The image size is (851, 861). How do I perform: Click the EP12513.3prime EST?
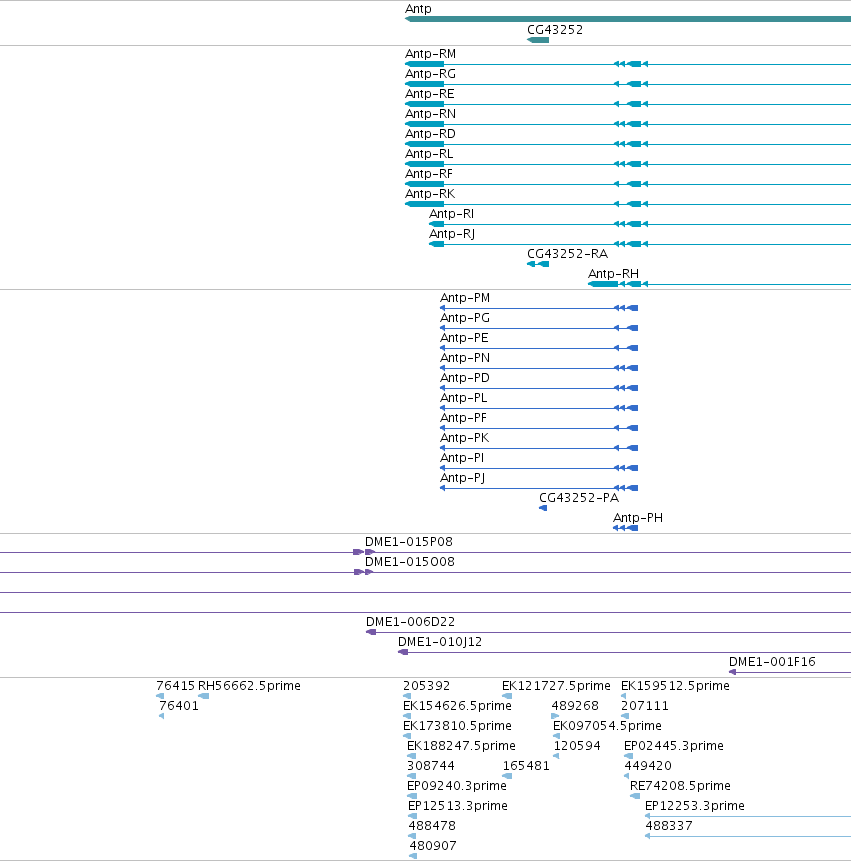(x=412, y=816)
